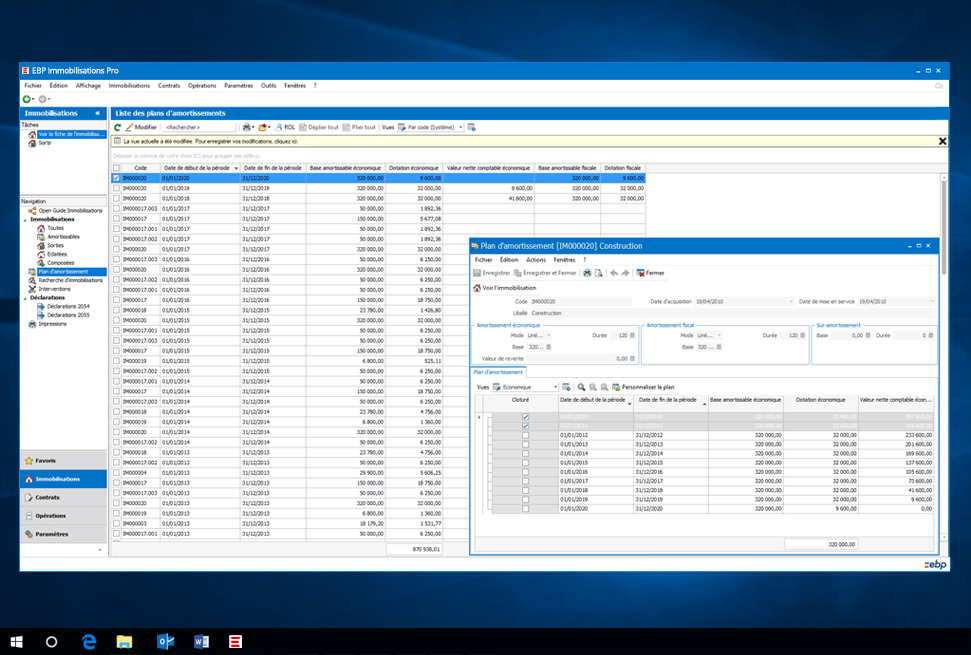Collapse the Immobilisations side panel with double-chevron

pyautogui.click(x=98, y=113)
